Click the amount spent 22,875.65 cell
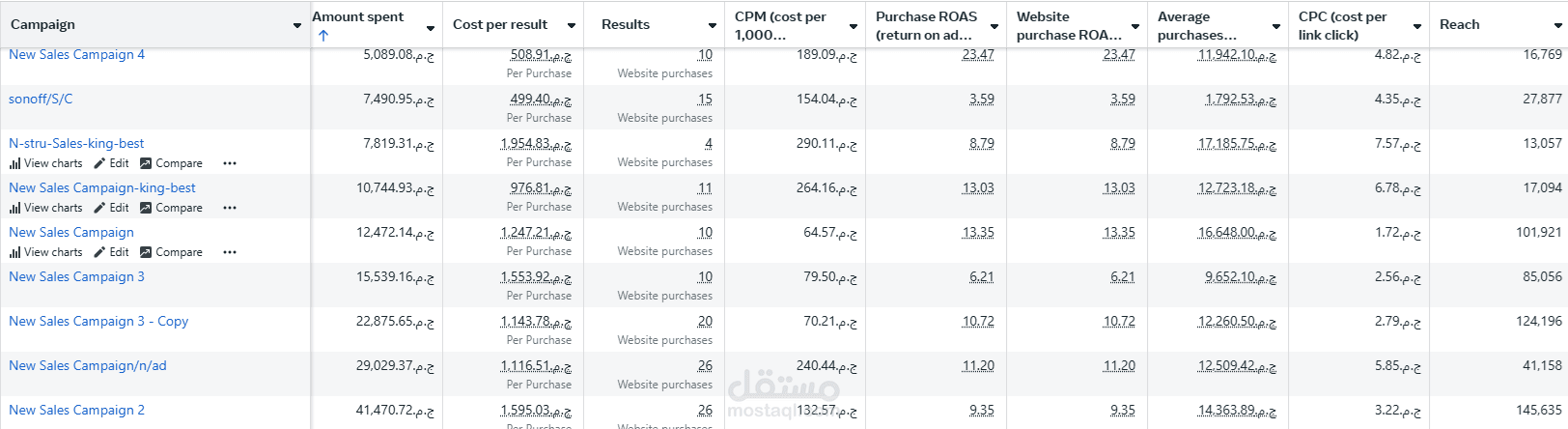The height and width of the screenshot is (429, 1568). [395, 321]
